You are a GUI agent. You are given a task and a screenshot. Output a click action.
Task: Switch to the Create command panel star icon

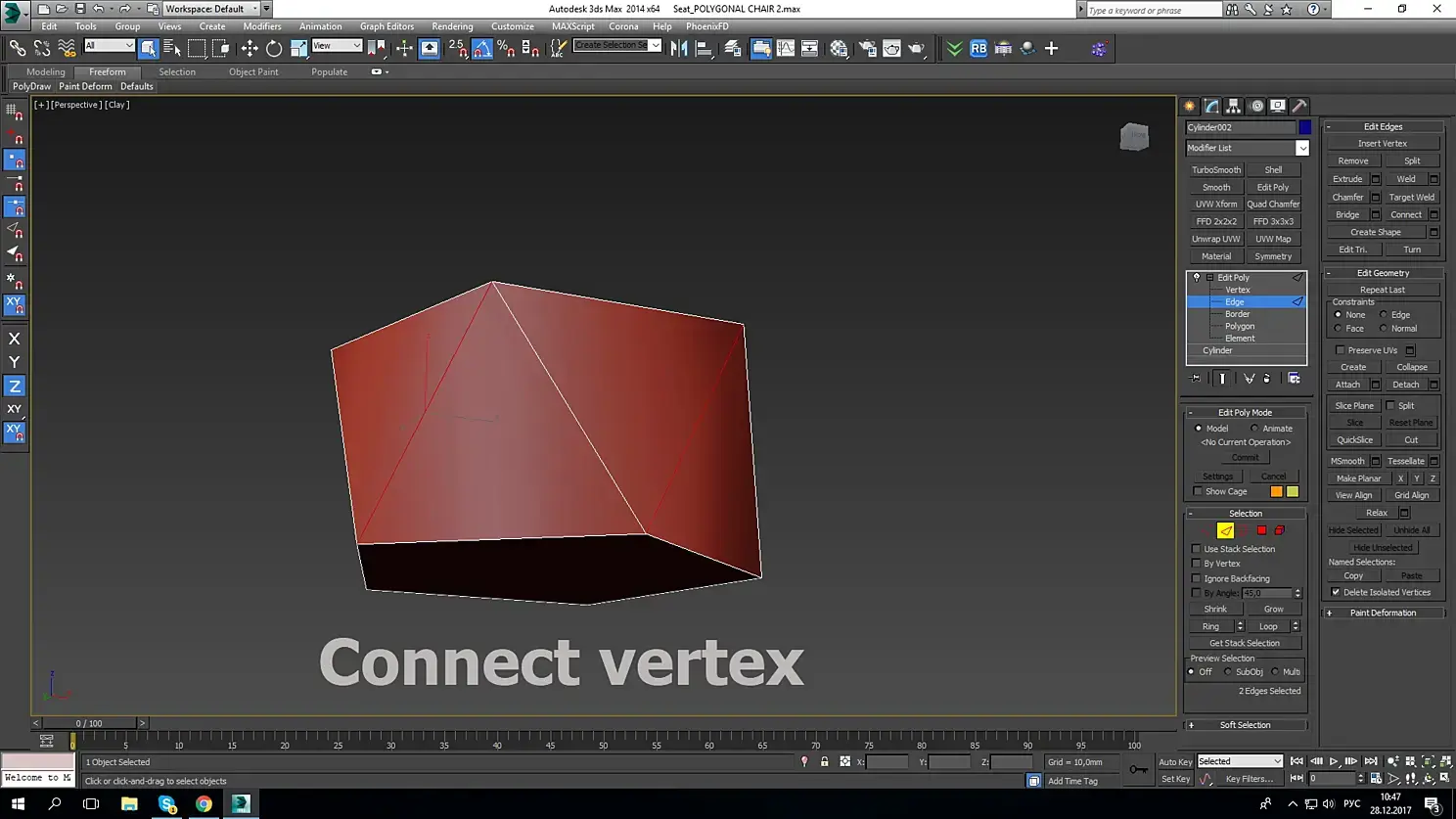click(1190, 106)
